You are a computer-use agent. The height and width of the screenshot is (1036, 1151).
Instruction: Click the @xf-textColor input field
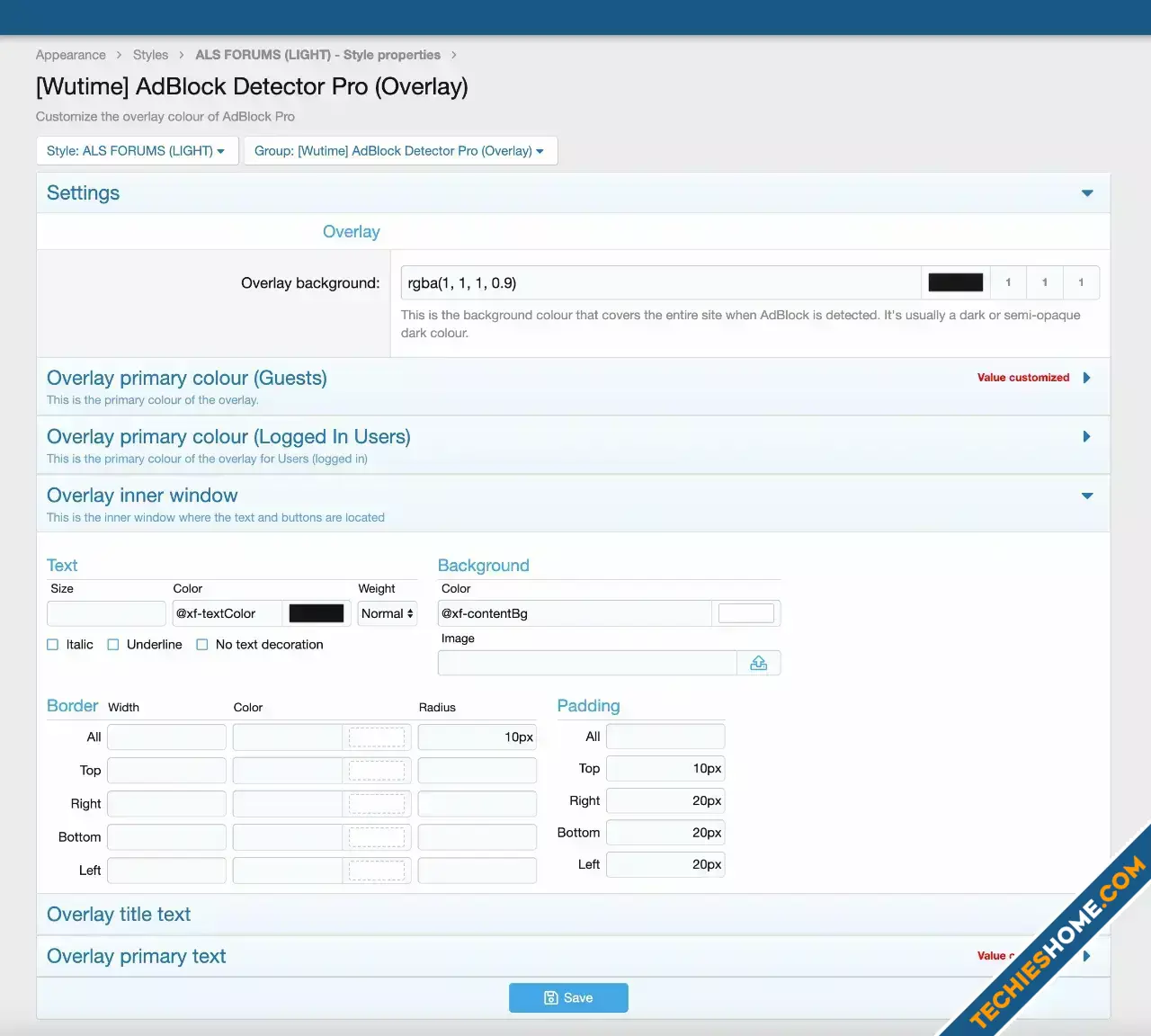coord(228,613)
